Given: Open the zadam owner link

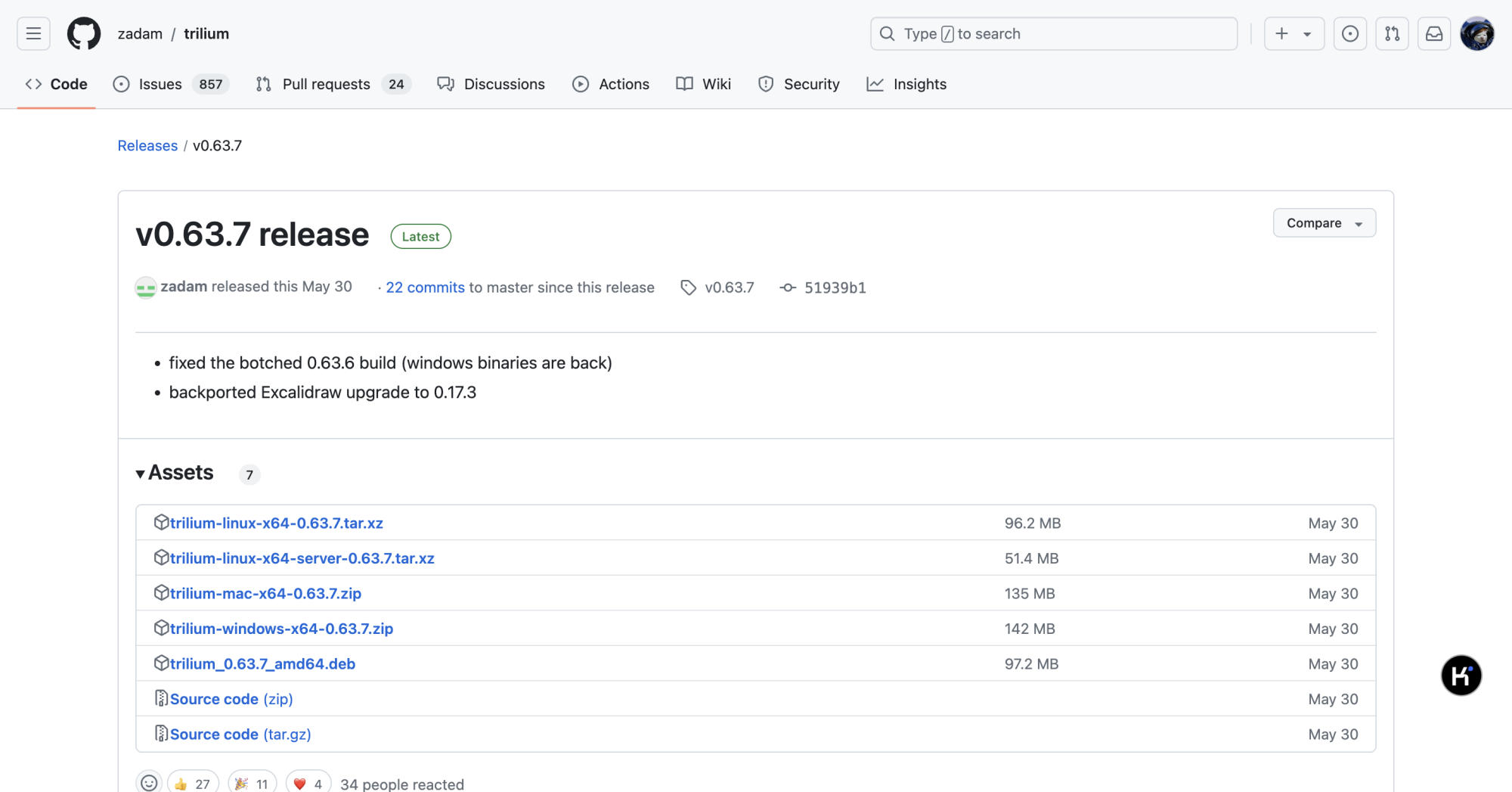Looking at the screenshot, I should coord(140,33).
